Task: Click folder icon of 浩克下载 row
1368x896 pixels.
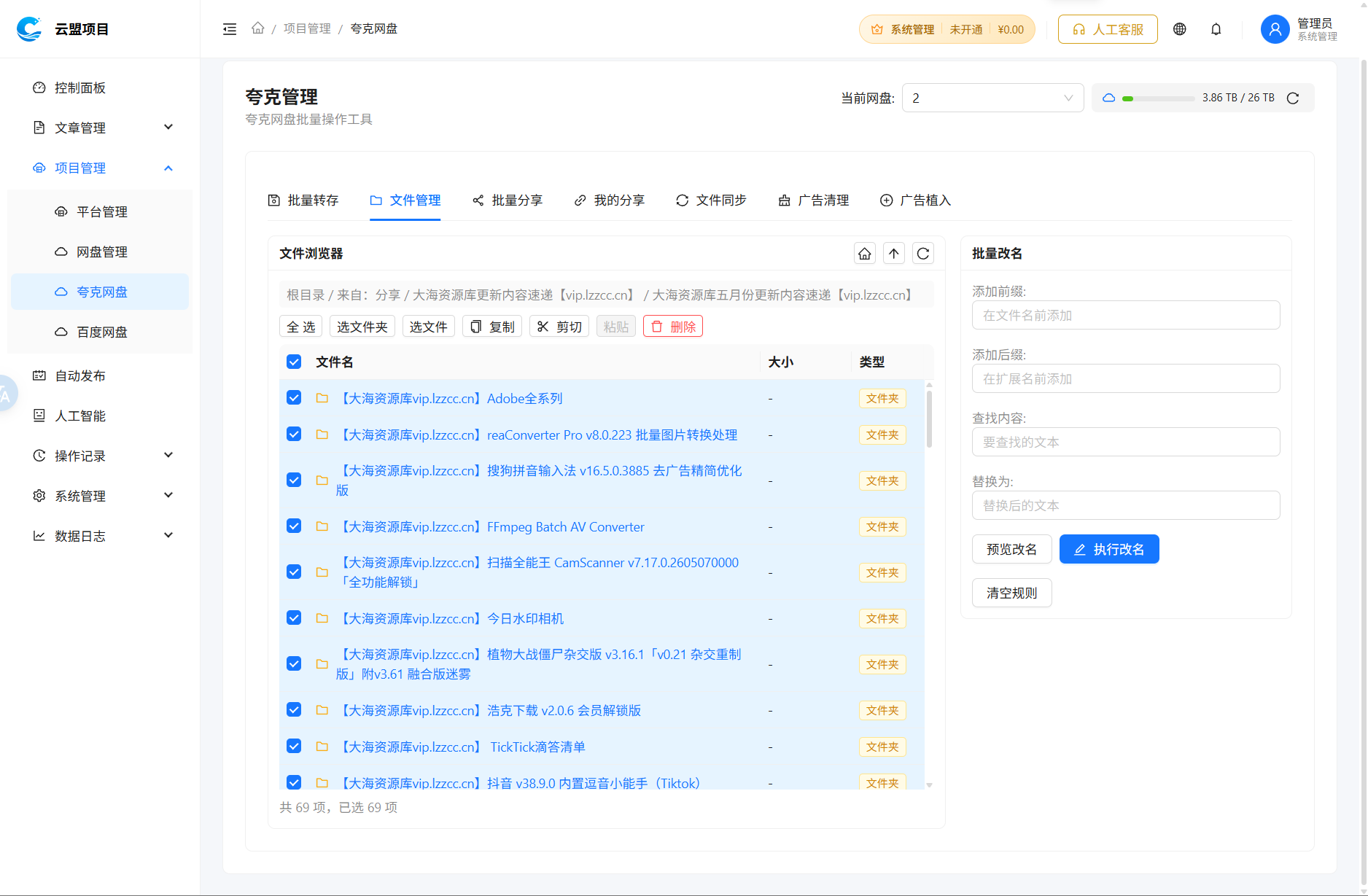Action: pos(322,710)
